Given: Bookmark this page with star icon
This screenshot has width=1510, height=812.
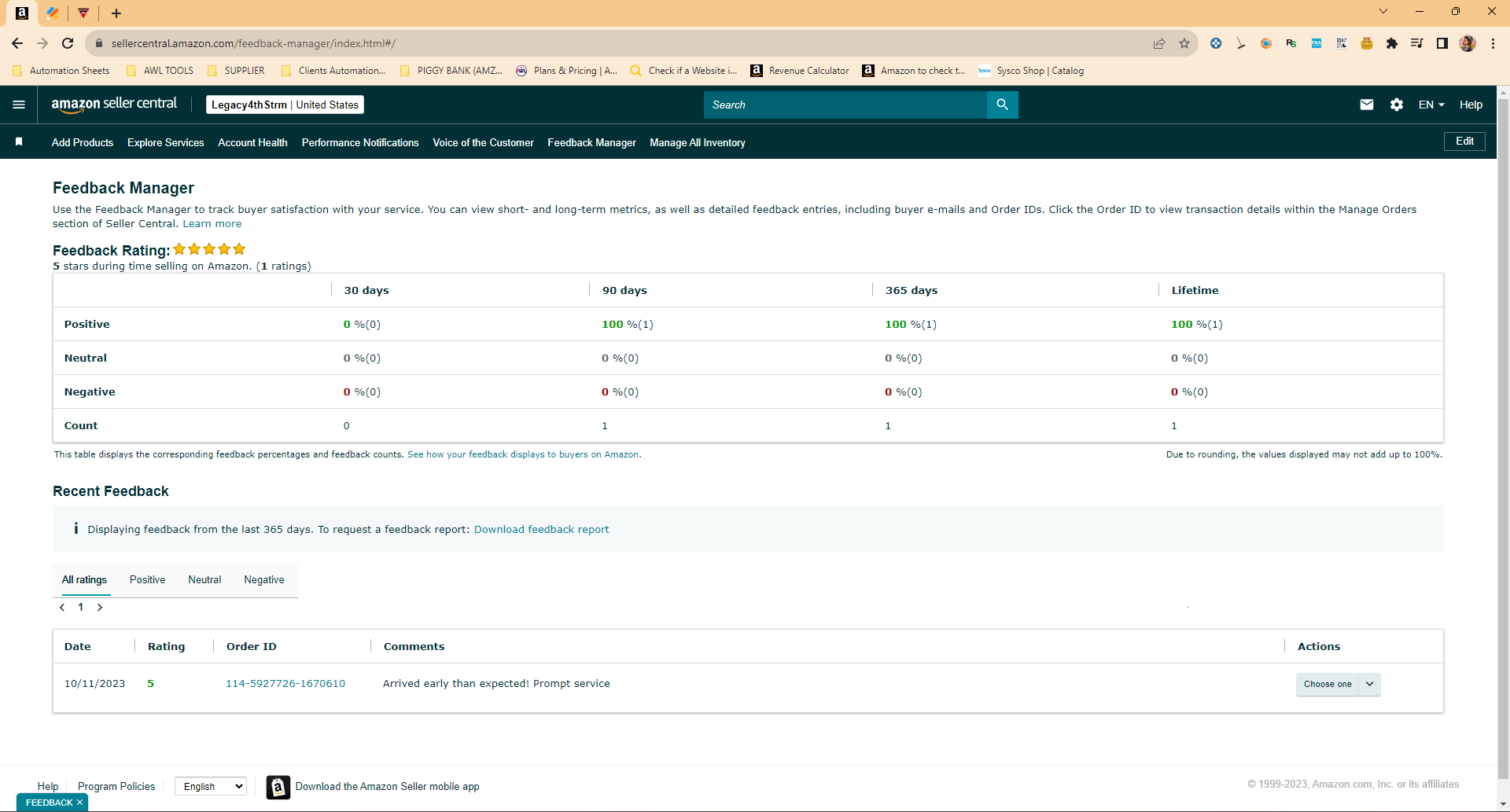Looking at the screenshot, I should tap(1184, 43).
